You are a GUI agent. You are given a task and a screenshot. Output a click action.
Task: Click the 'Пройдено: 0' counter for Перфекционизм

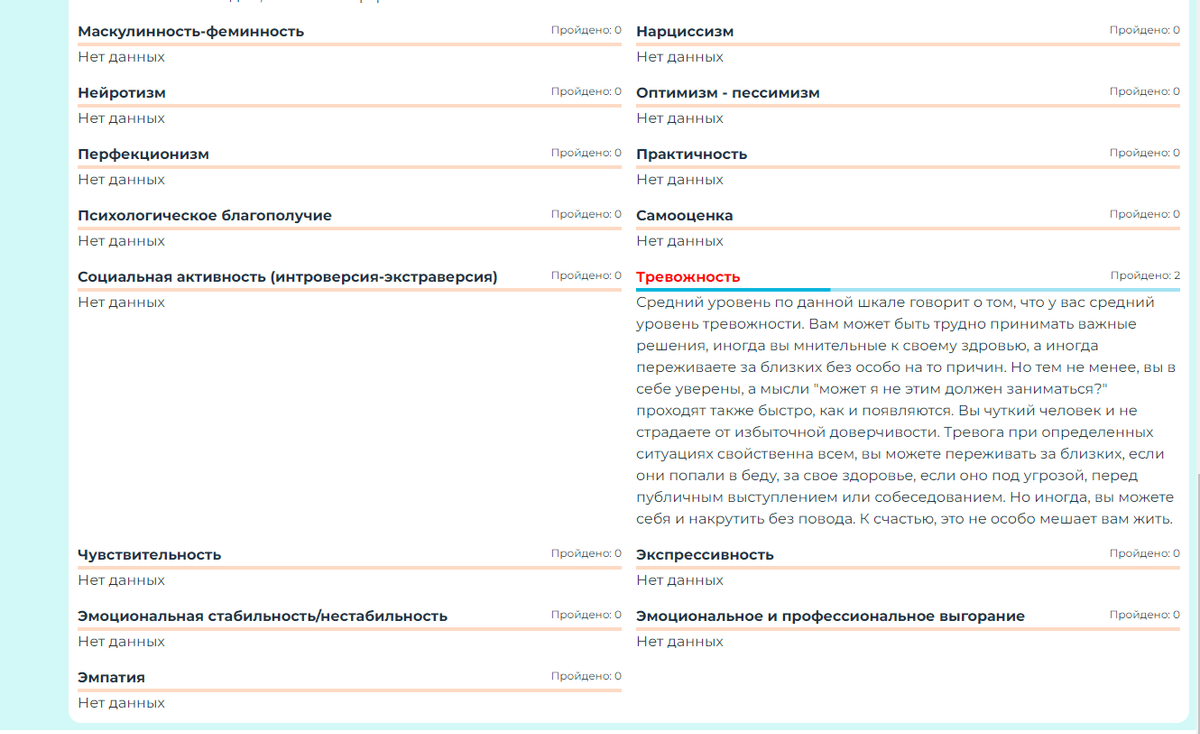586,152
